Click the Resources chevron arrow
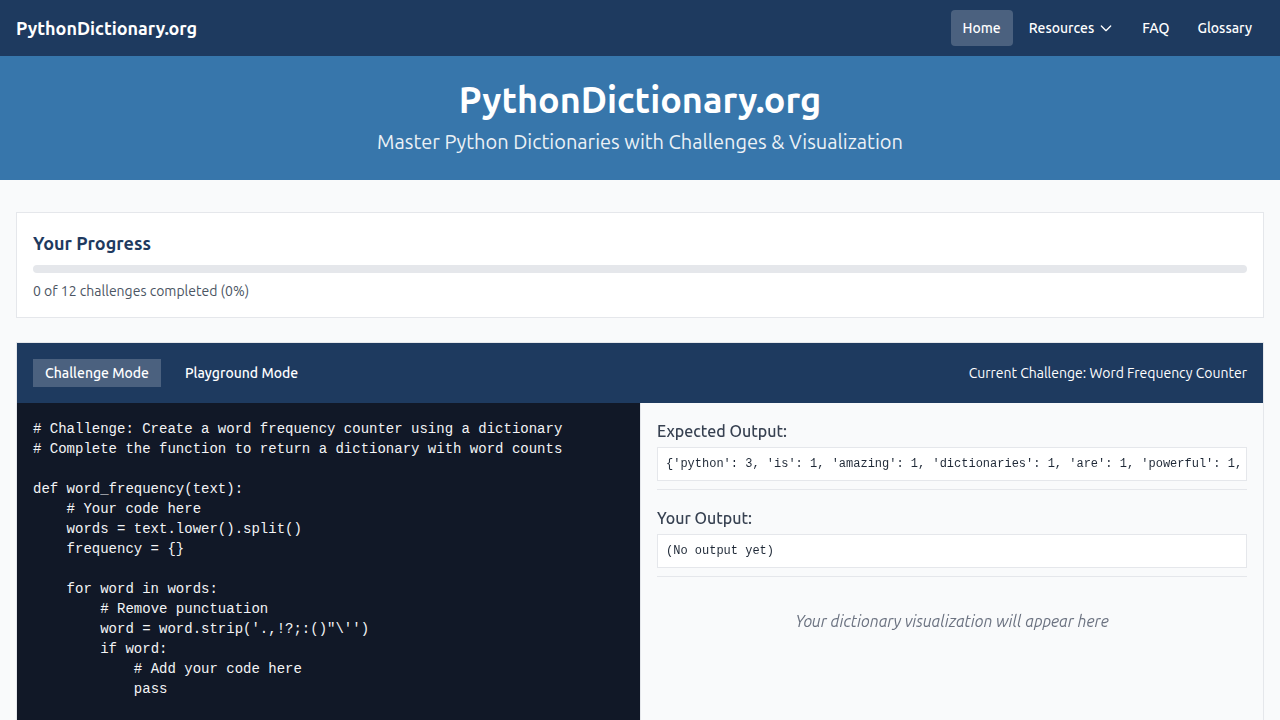The height and width of the screenshot is (720, 1280). click(1106, 28)
